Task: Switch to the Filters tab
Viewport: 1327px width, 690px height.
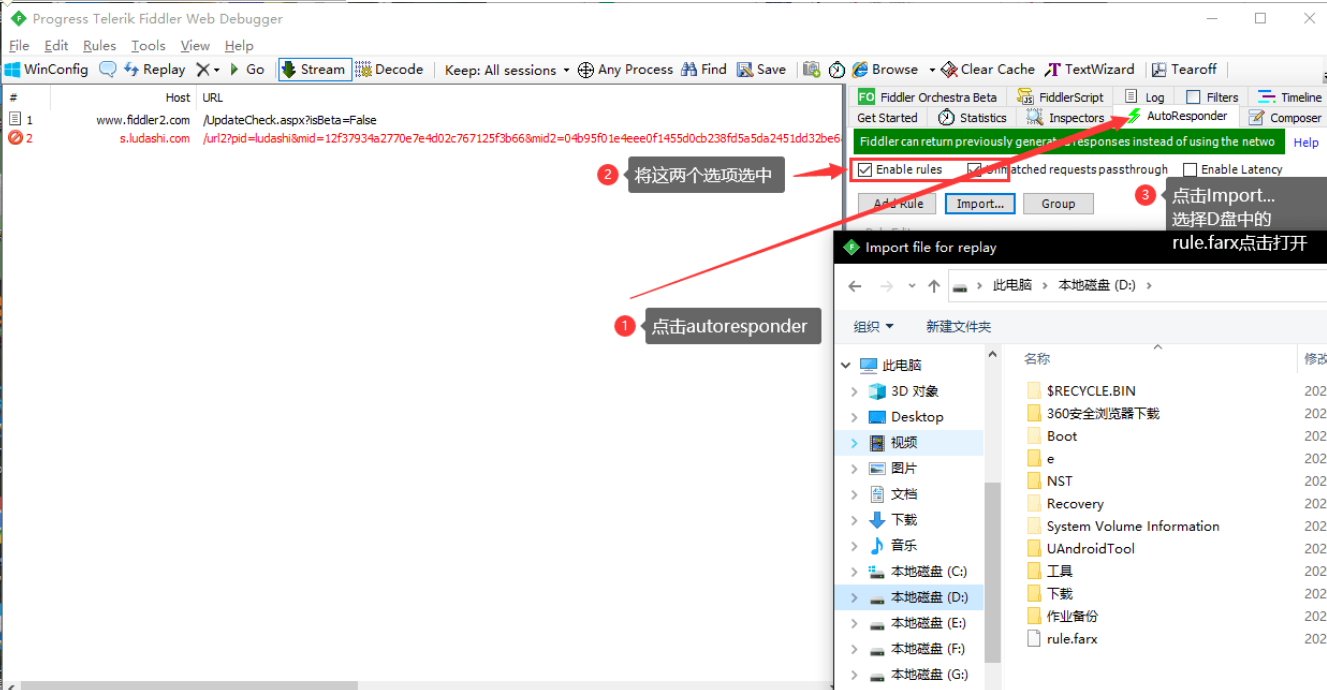Action: click(1212, 97)
